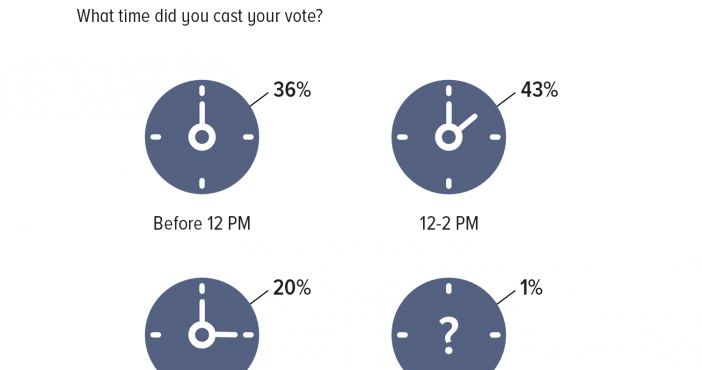This screenshot has width=702, height=370.
Task: Click the horizontal hour hand on the 20% clock
Action: pos(226,334)
